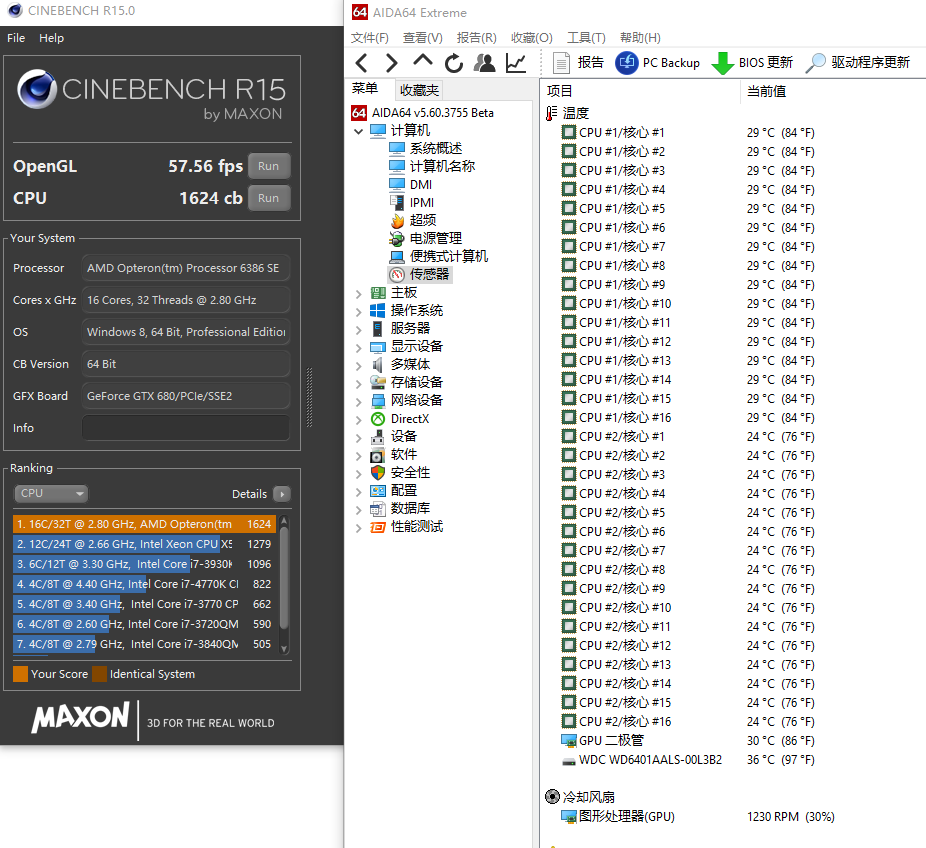Viewport: 926px width, 848px height.
Task: Click 驱动程序更新 driver update button
Action: 857,63
